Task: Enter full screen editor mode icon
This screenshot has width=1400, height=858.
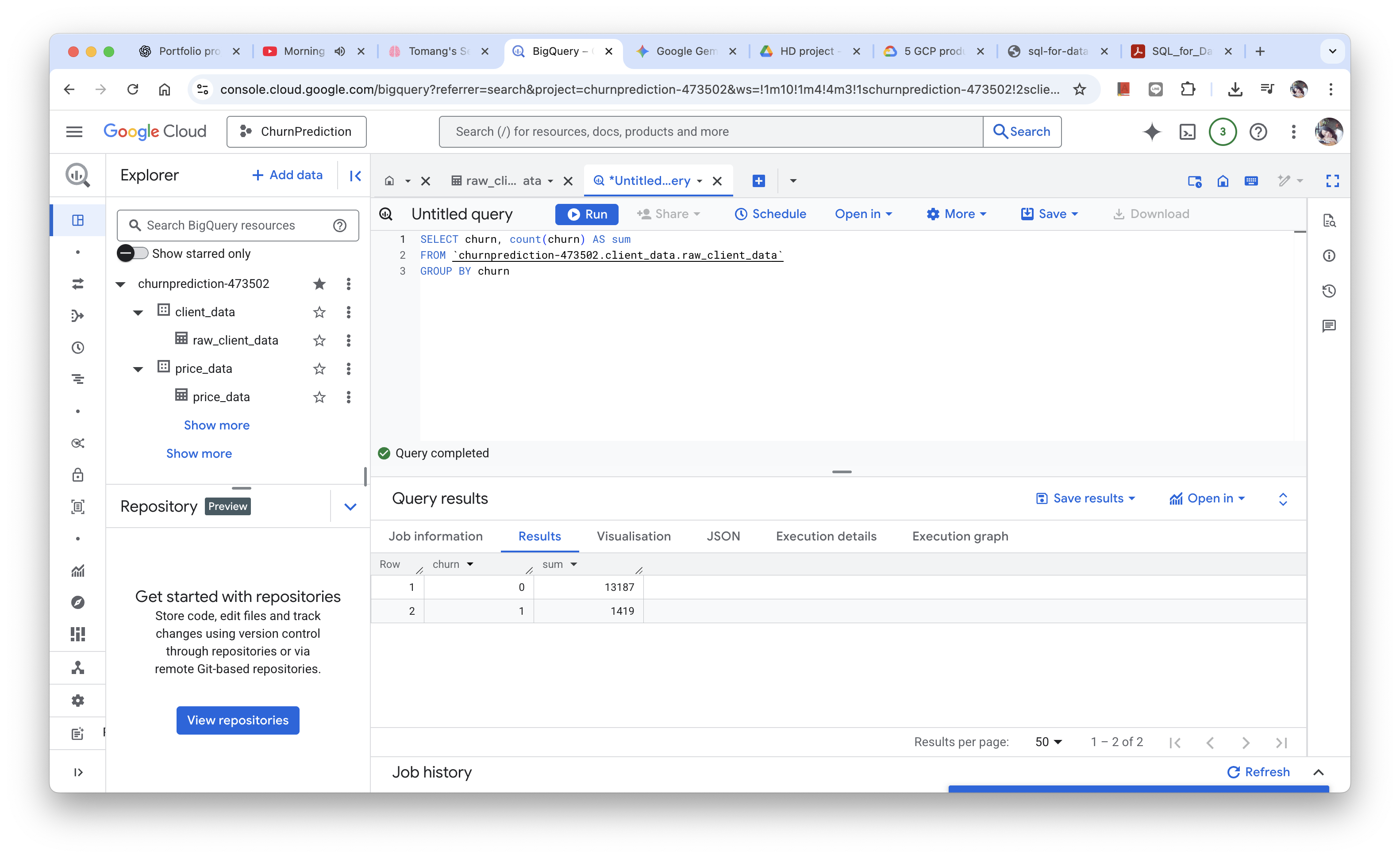Action: coord(1332,180)
